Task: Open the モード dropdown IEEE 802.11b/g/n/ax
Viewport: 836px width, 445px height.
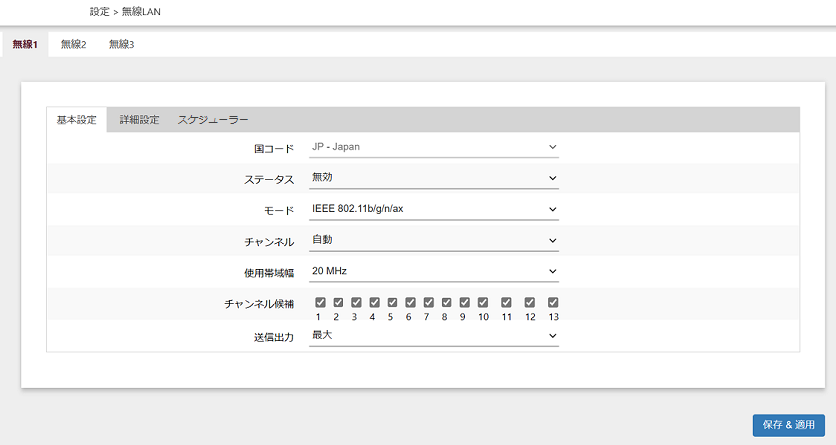Action: pos(433,209)
